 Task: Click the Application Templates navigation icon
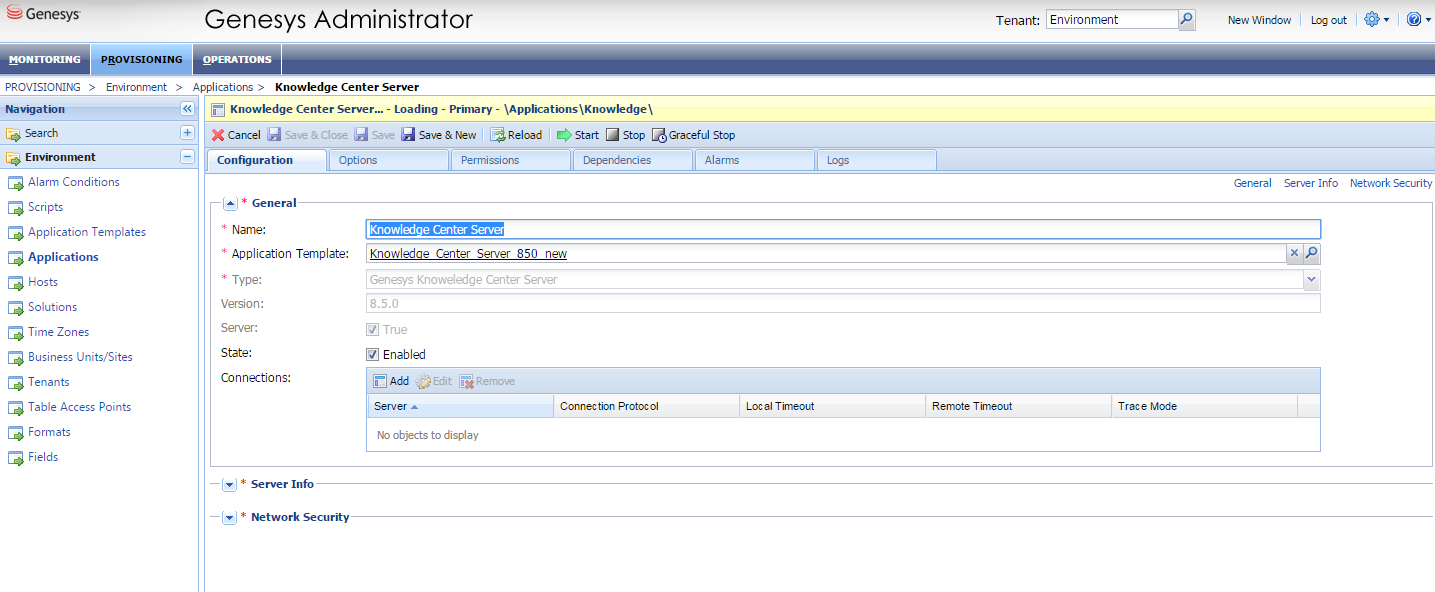click(16, 233)
